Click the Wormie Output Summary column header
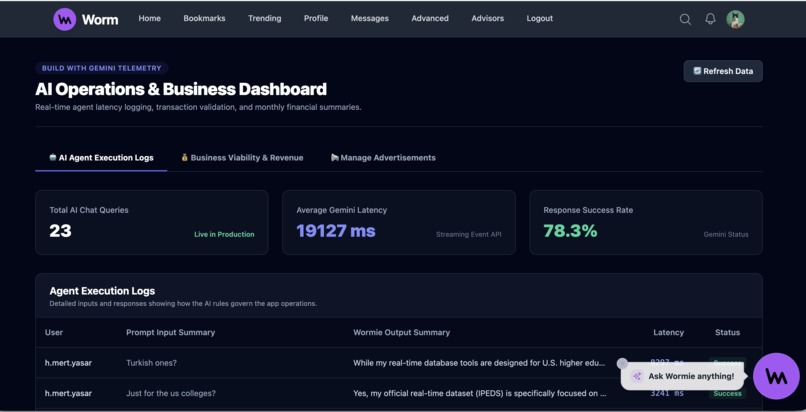The image size is (806, 412). click(x=401, y=332)
